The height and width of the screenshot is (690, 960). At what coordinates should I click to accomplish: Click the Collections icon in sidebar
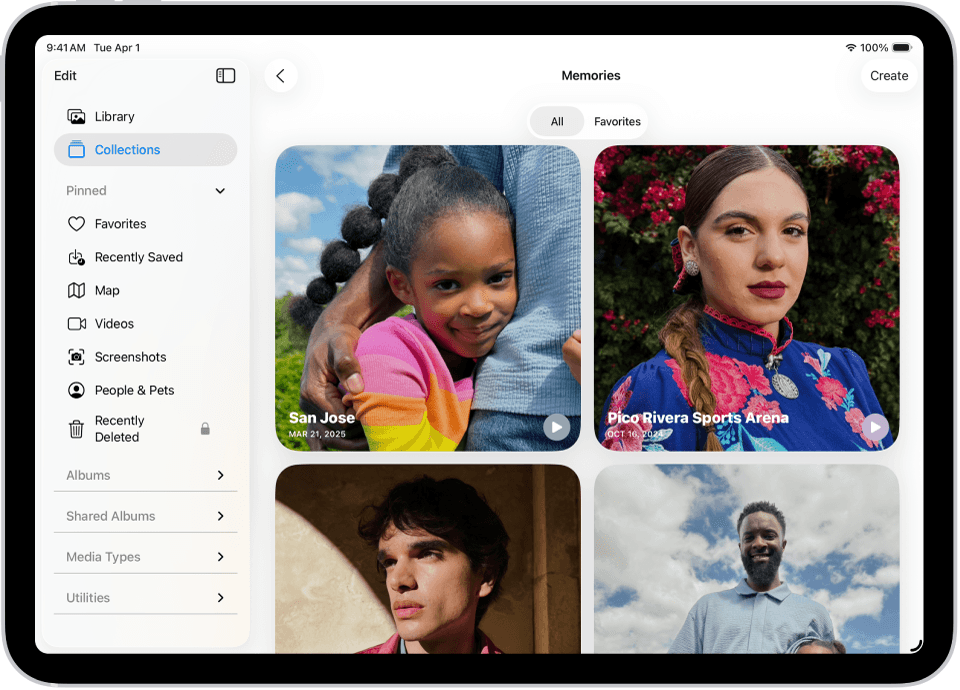pos(76,149)
